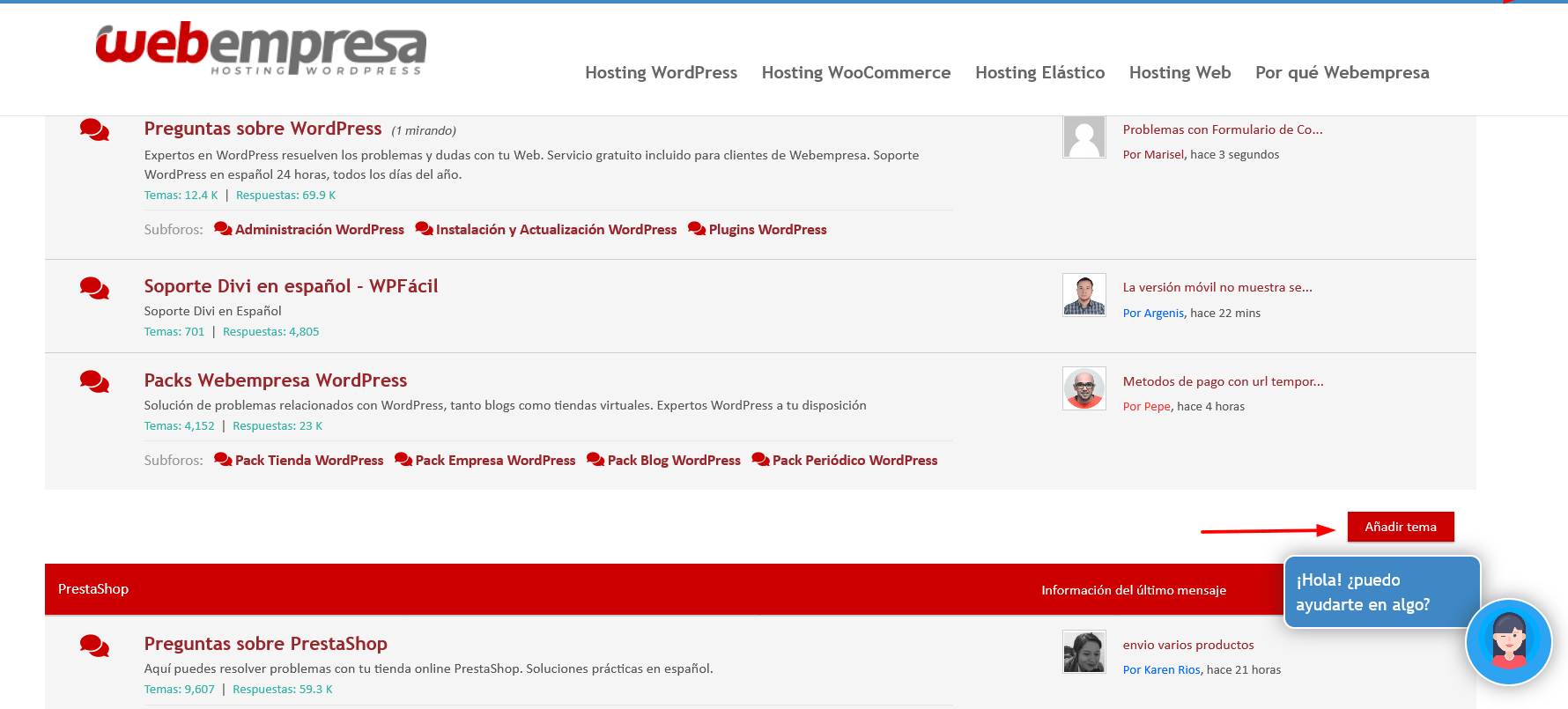Screen dimensions: 1568x709
Task: Open Packs Webempresa WordPress forum
Action: [x=276, y=380]
